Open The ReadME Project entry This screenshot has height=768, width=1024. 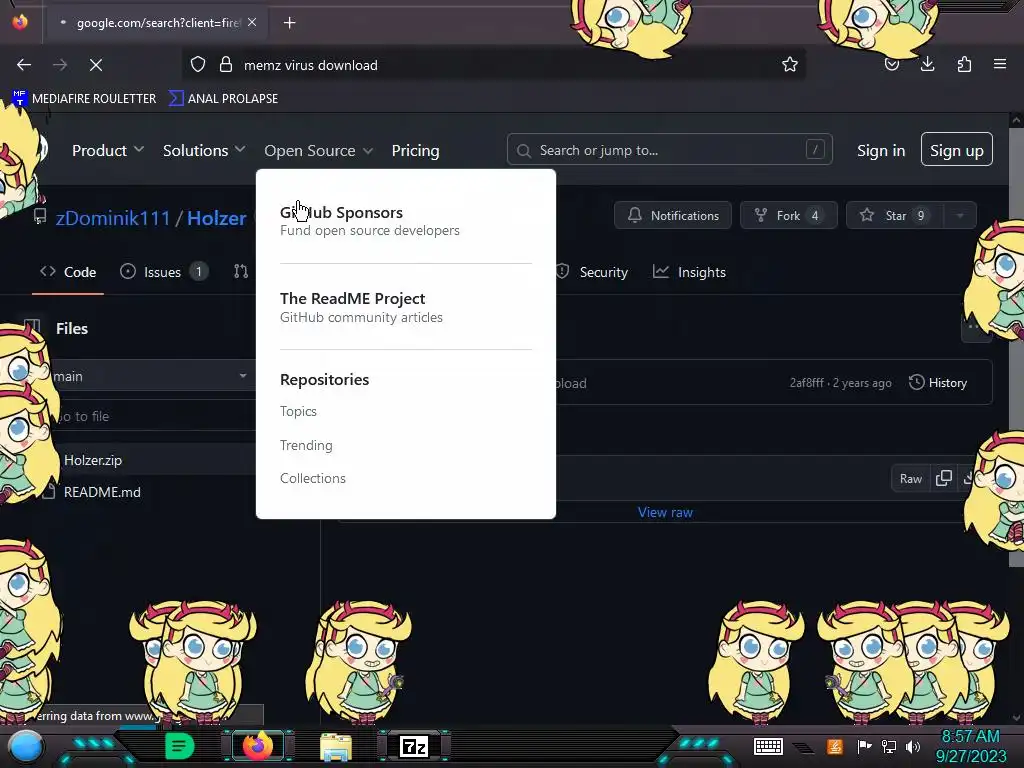pos(361,307)
